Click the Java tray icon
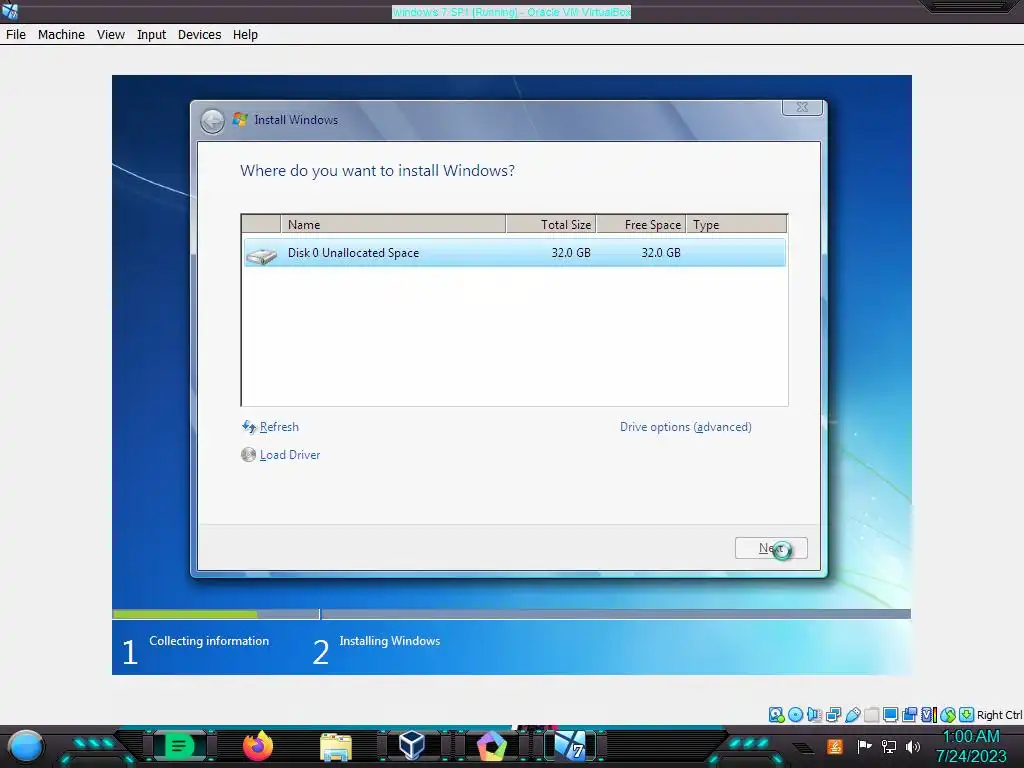 click(x=835, y=746)
